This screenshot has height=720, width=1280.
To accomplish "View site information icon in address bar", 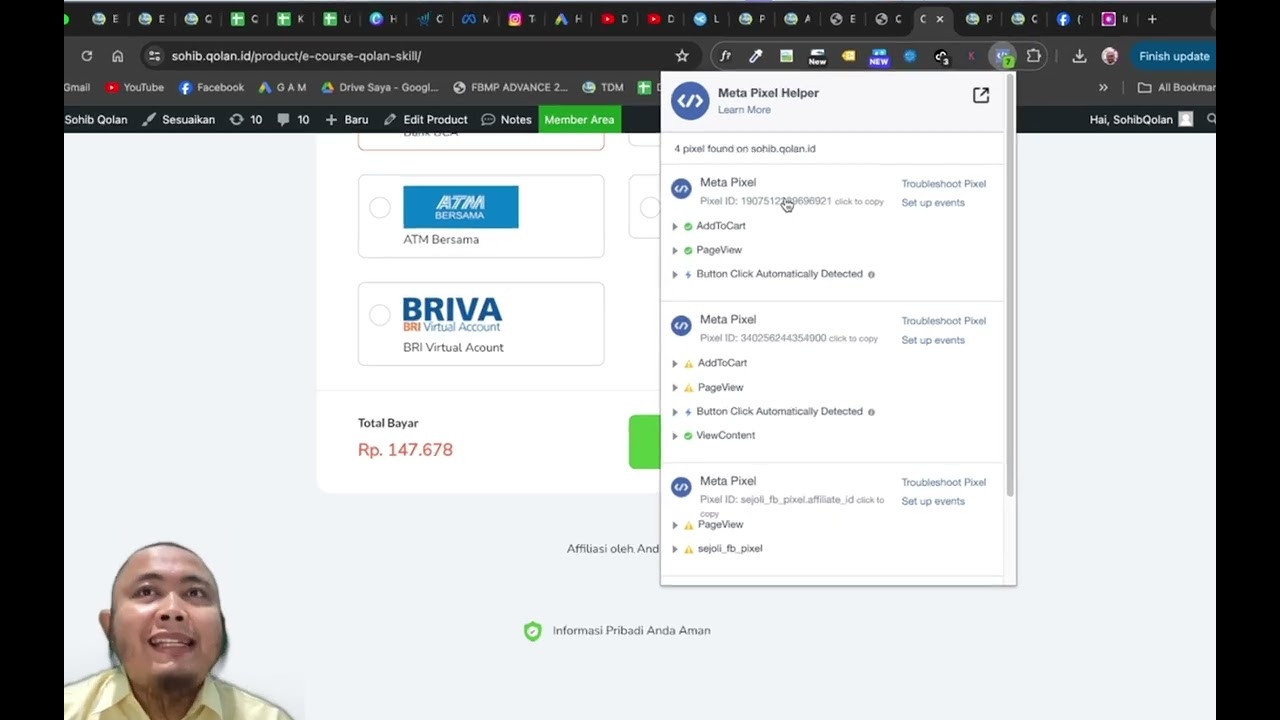I will click(x=153, y=56).
